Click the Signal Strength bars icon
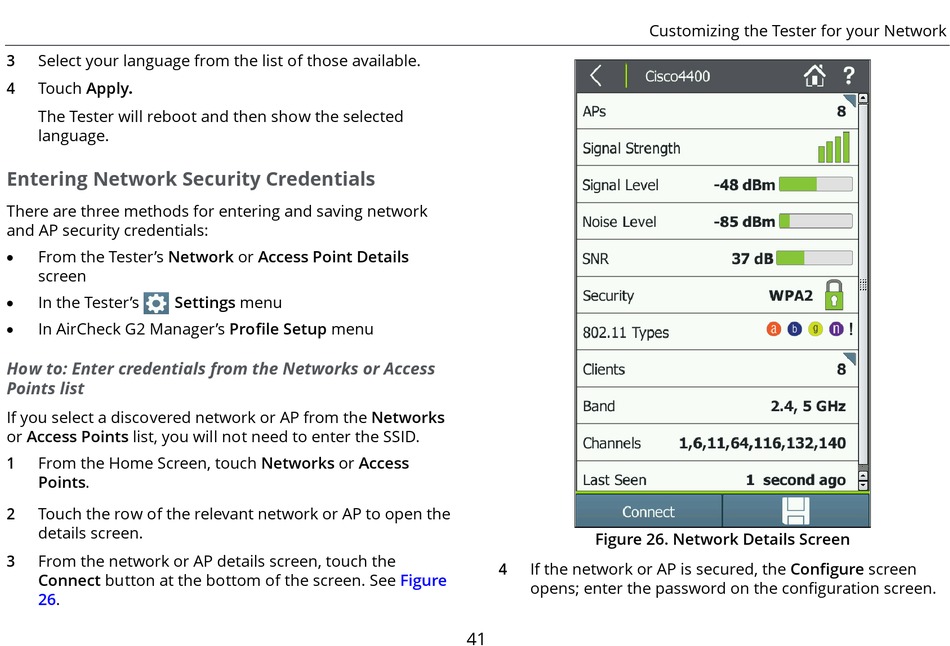This screenshot has height=646, width=950. [x=833, y=148]
